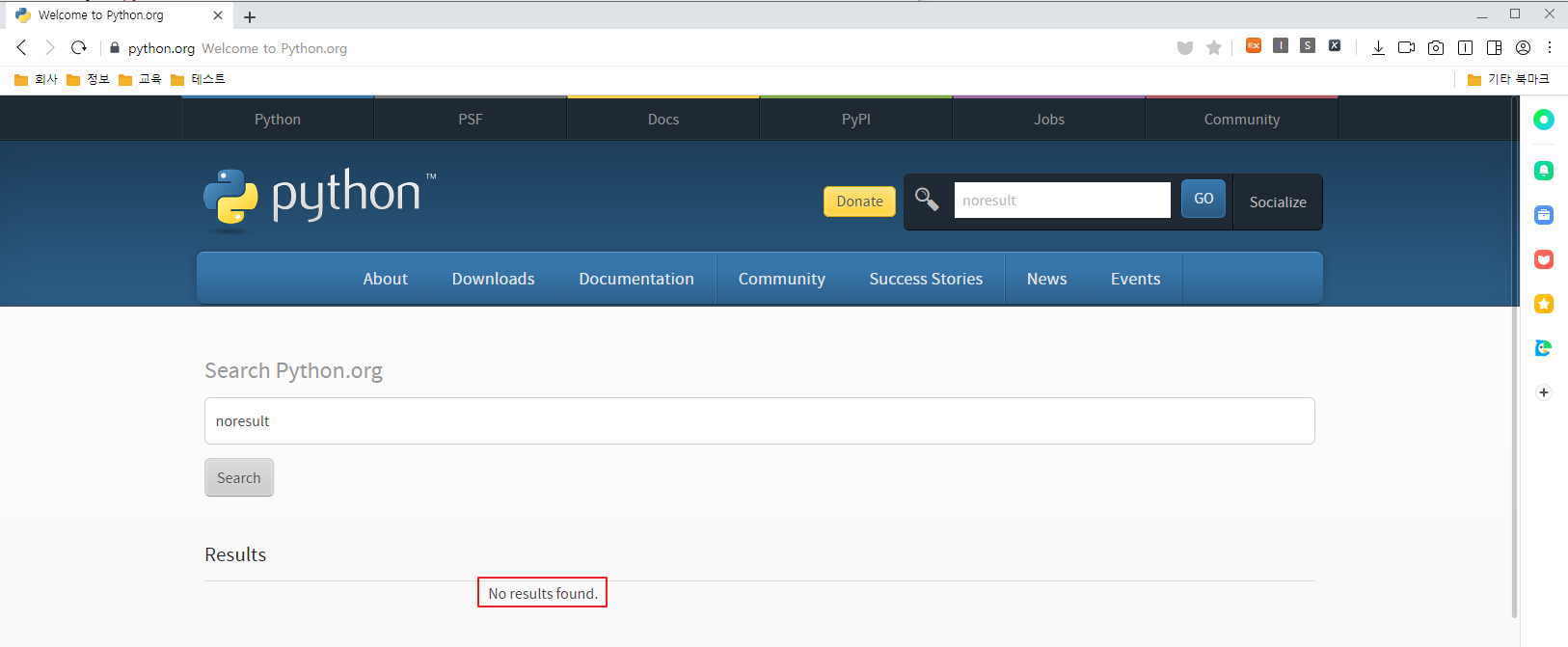Open the 기타 북마크 folder
The image size is (1568, 647).
(x=1508, y=79)
